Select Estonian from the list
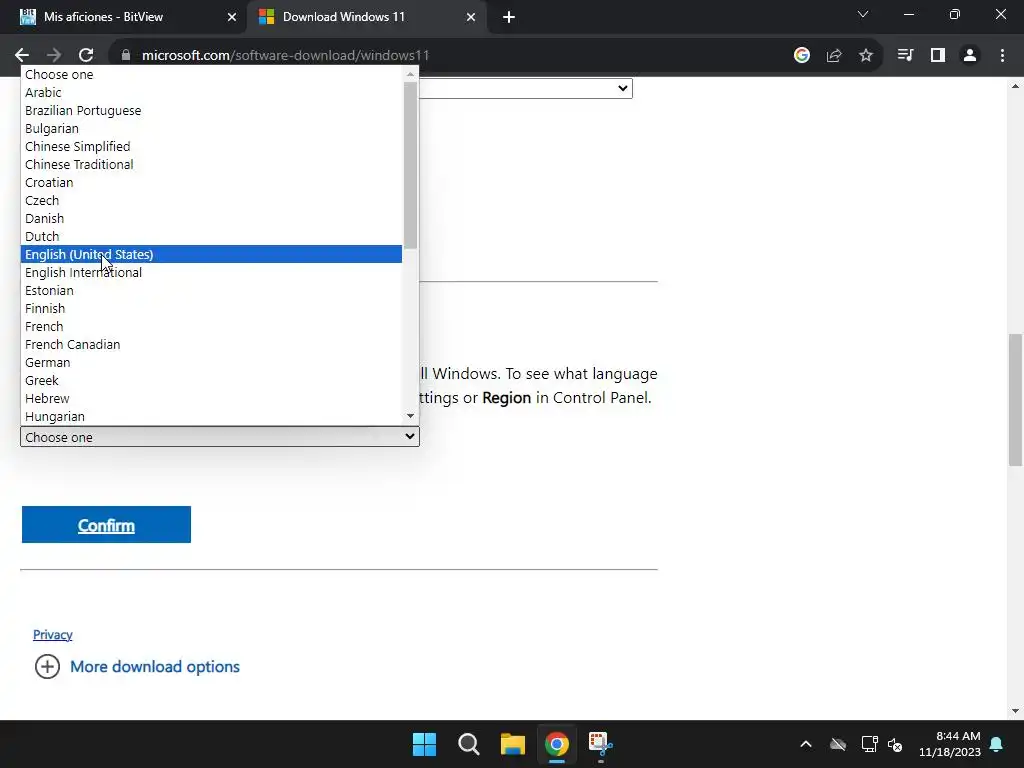Screen dimensions: 1024x768 tap(212, 290)
